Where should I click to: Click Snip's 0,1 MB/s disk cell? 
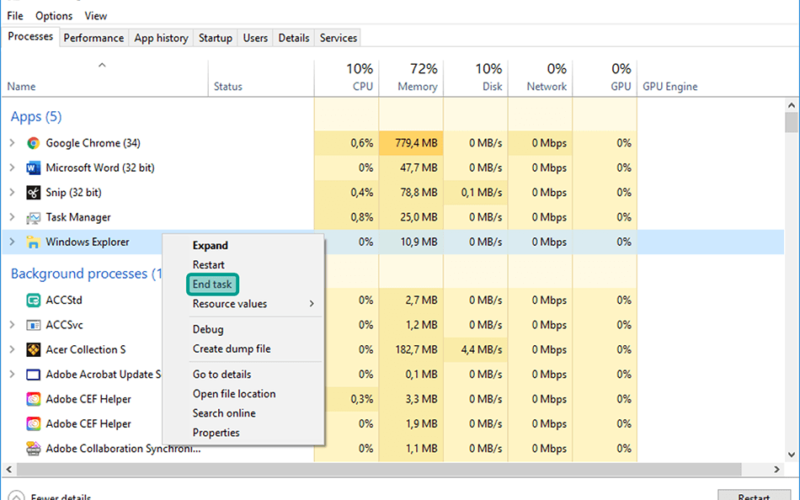[x=476, y=192]
